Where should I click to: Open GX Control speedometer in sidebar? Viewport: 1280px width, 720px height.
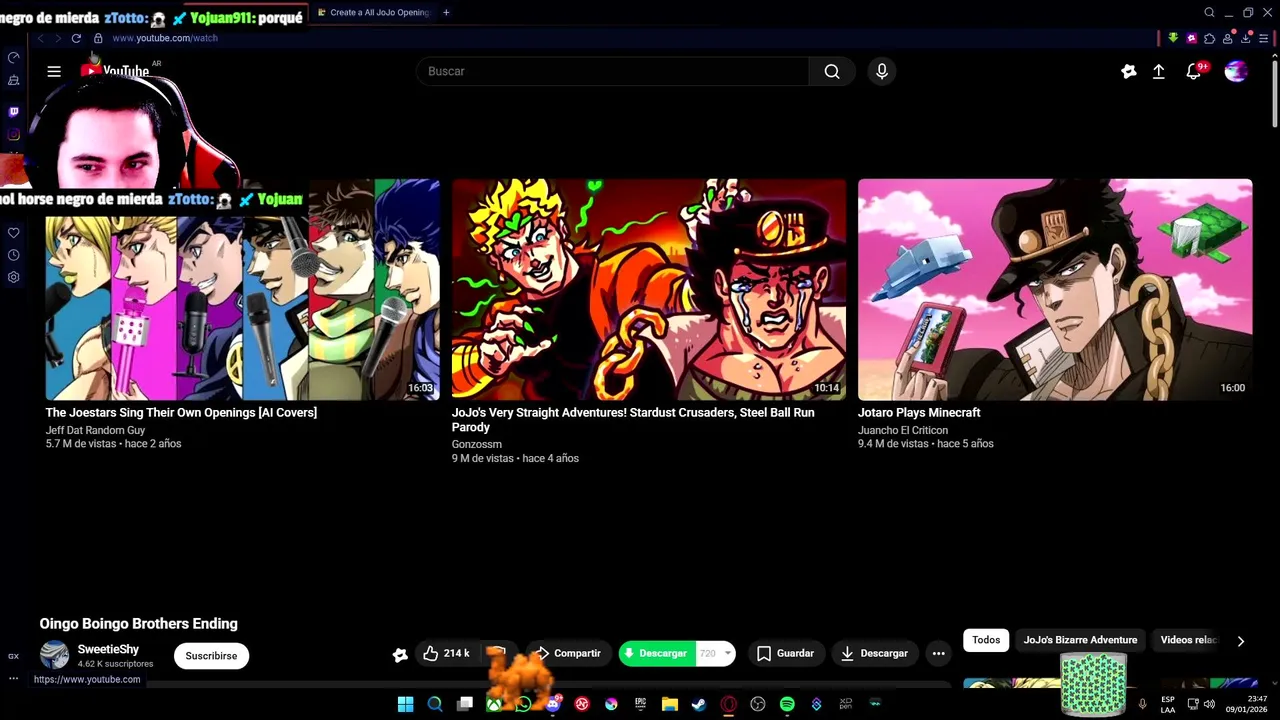[x=13, y=58]
